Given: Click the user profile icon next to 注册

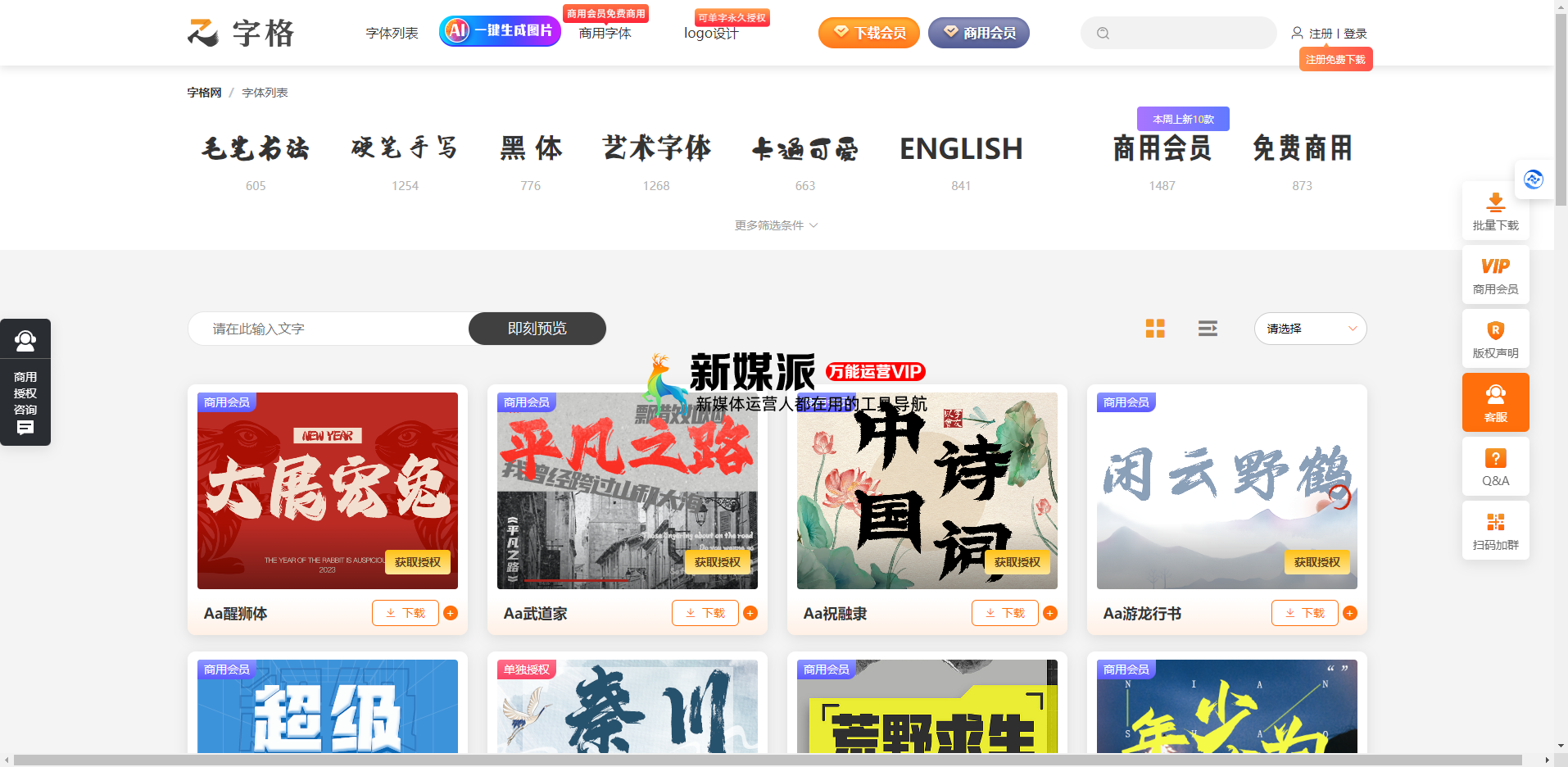Looking at the screenshot, I should [x=1297, y=33].
